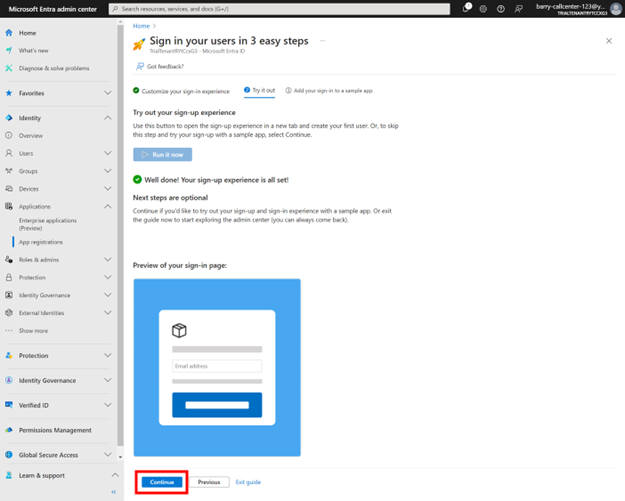Click the Roles & admins icon
The height and width of the screenshot is (501, 625).
(x=9, y=259)
